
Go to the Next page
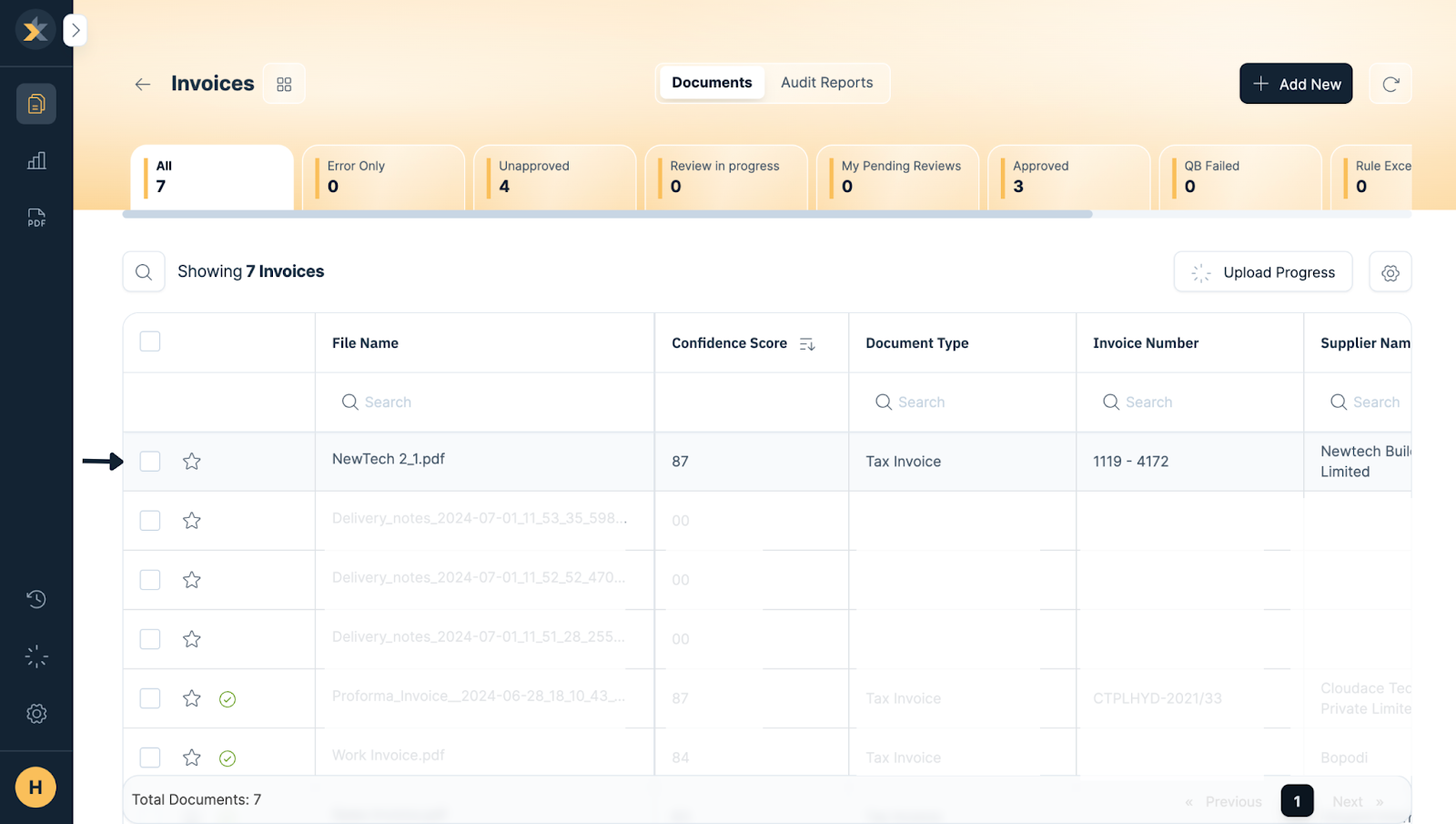tap(1358, 801)
